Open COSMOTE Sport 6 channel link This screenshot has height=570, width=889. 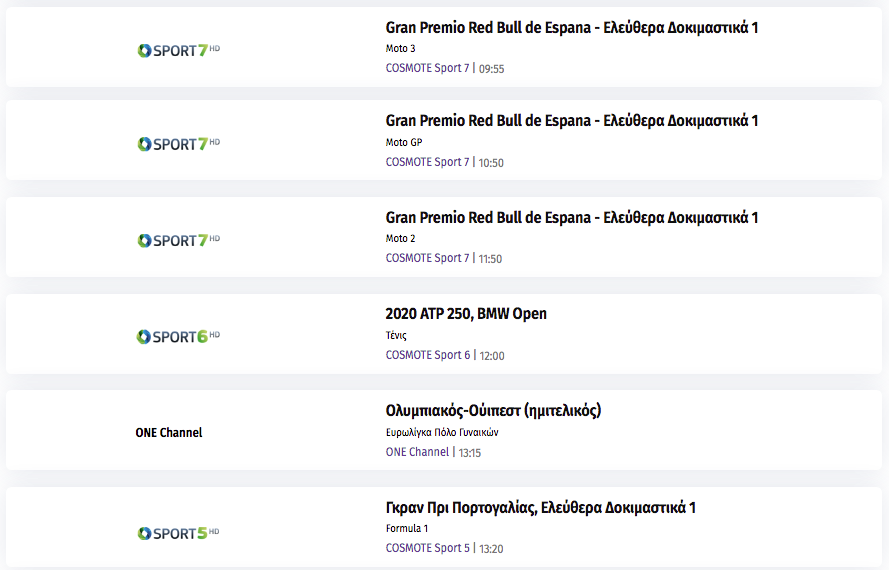428,355
